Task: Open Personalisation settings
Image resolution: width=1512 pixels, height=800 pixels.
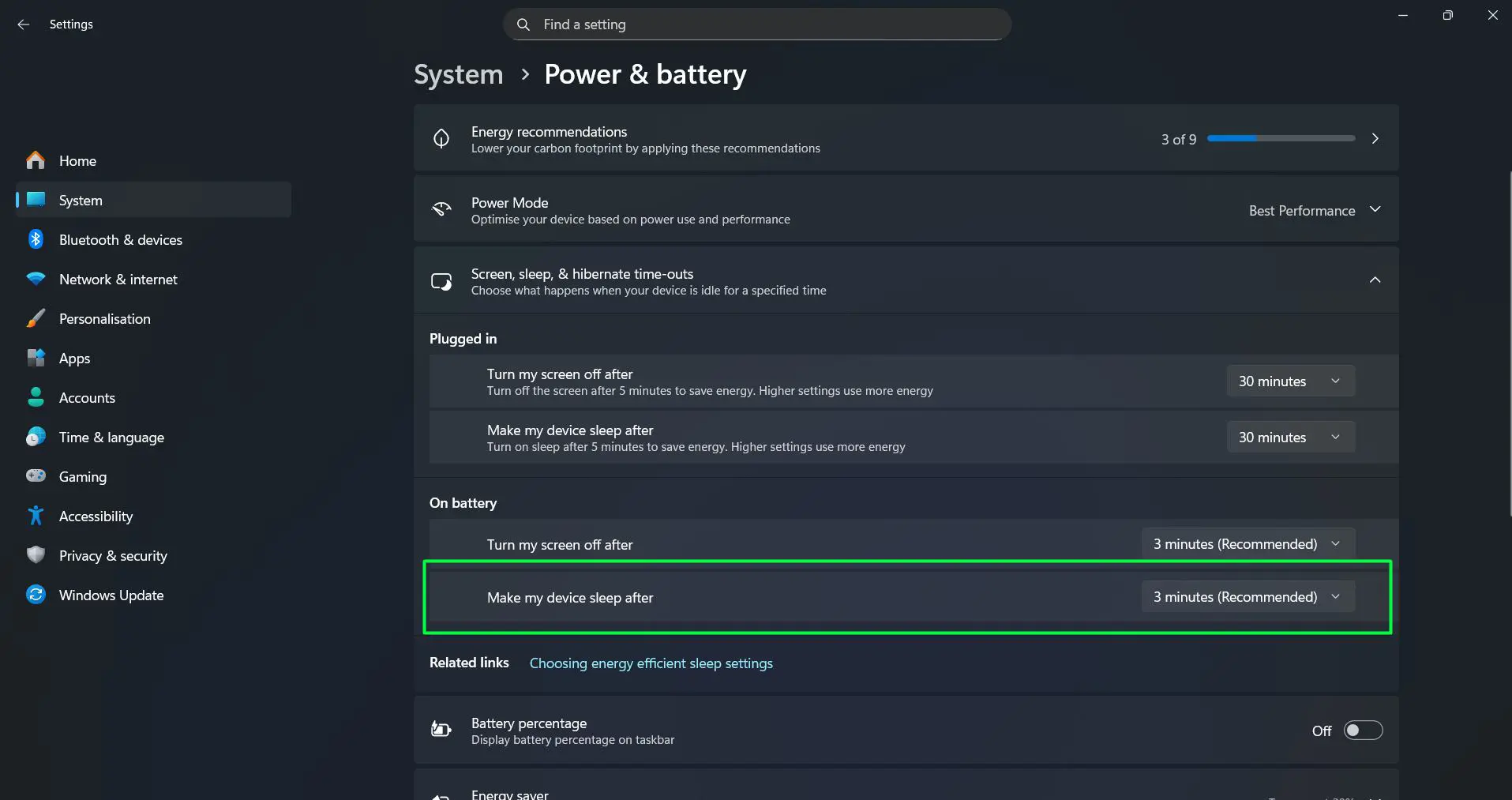Action: pyautogui.click(x=105, y=318)
